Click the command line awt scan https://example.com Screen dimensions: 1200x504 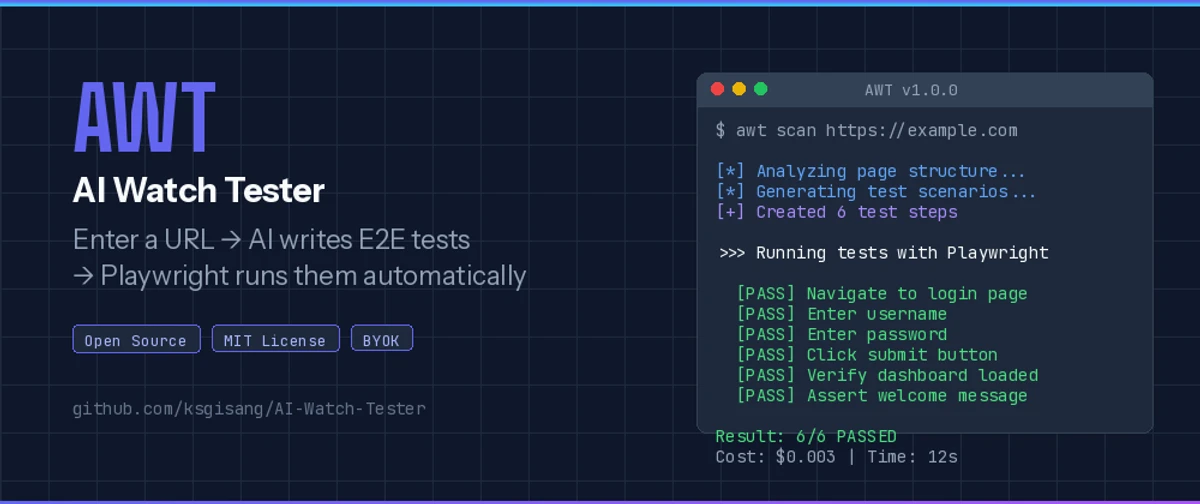tap(867, 131)
